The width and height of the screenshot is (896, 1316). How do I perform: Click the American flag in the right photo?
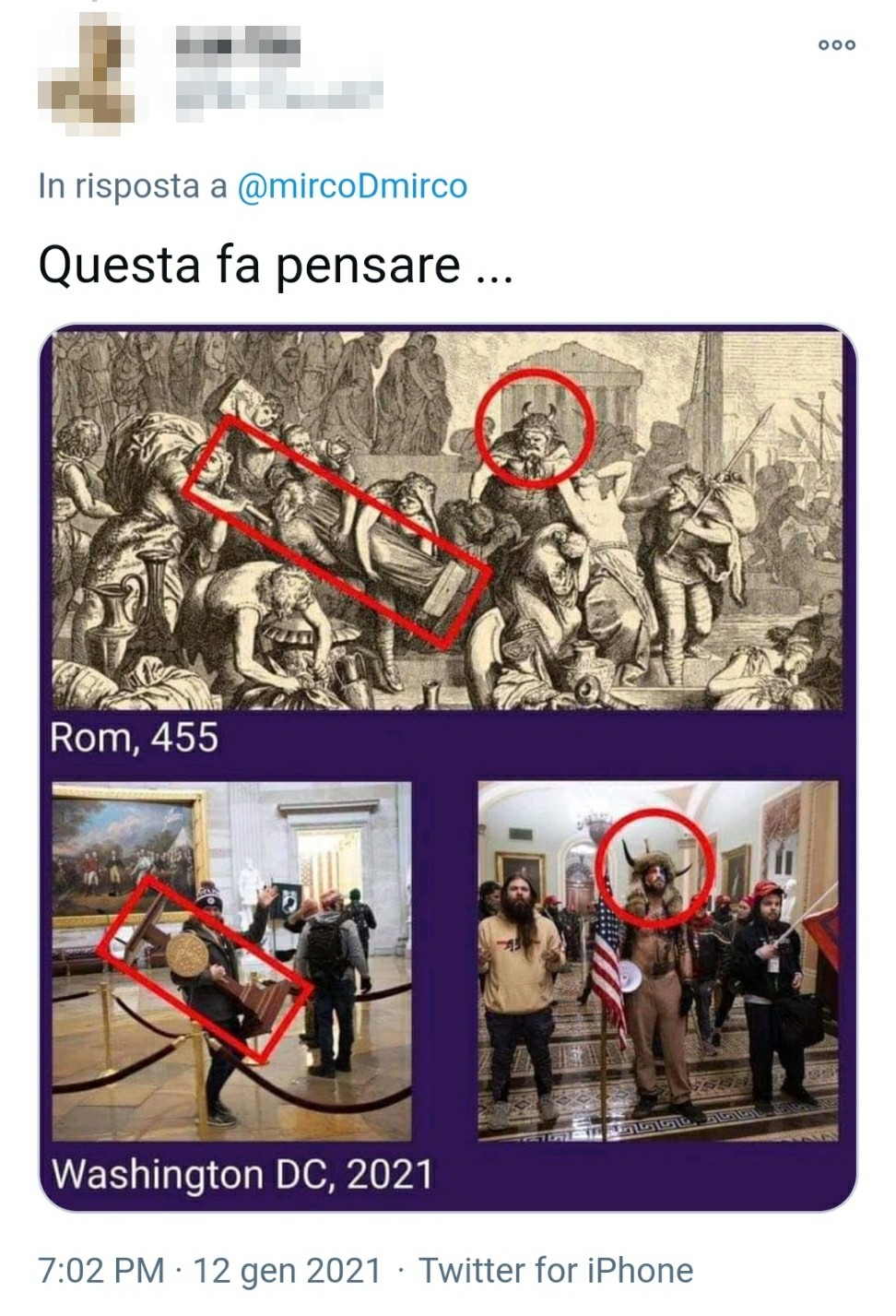pyautogui.click(x=608, y=959)
